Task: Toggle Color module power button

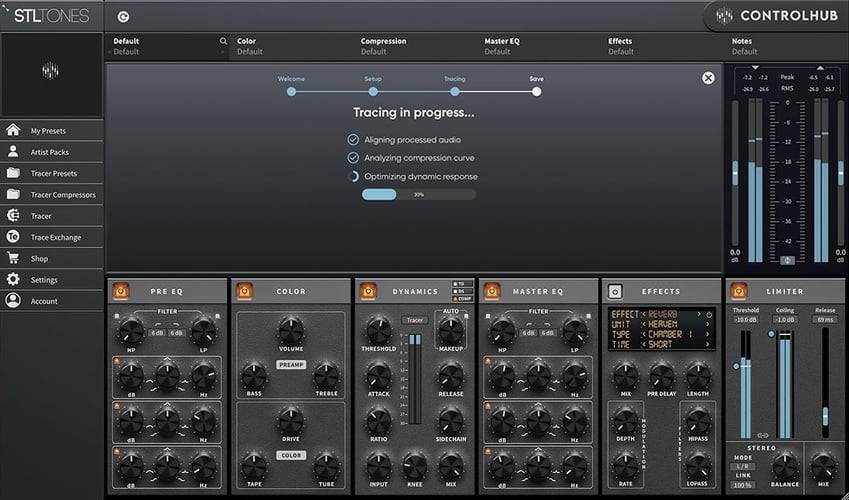Action: pos(244,291)
